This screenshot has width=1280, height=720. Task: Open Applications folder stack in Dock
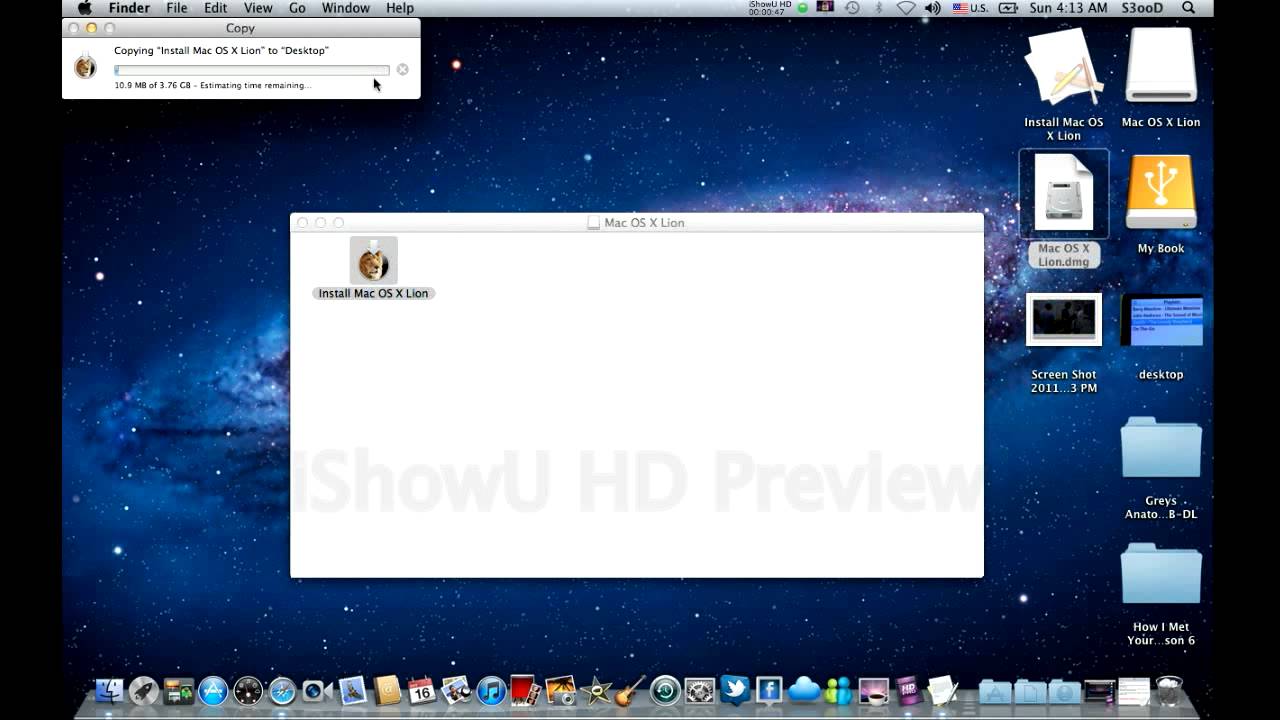(x=995, y=691)
